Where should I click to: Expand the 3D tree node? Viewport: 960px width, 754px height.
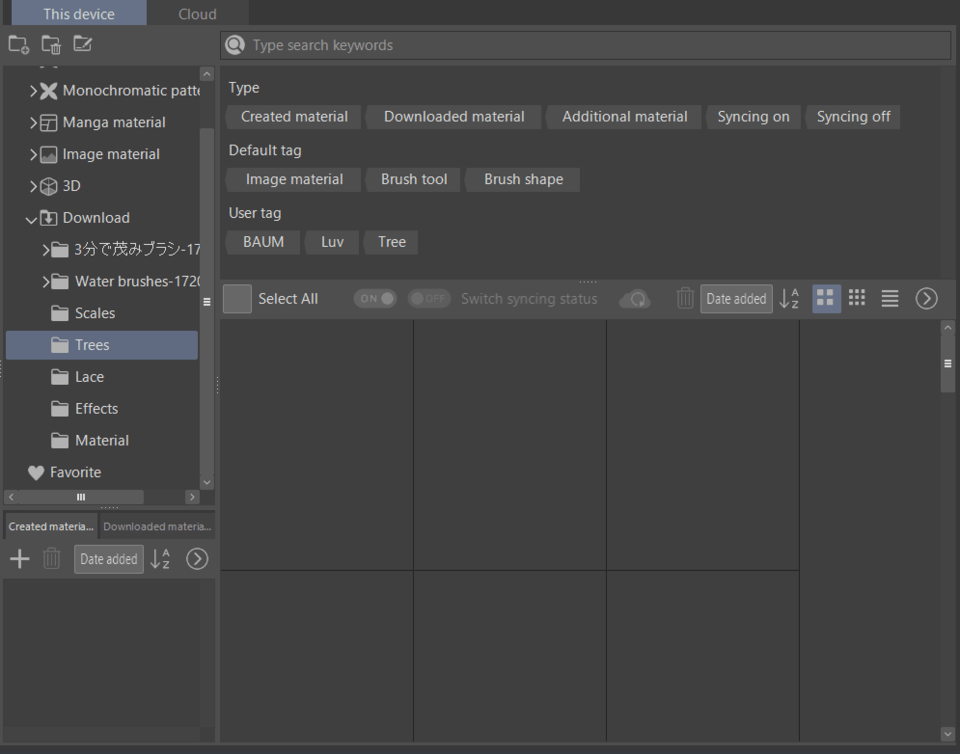coord(33,186)
